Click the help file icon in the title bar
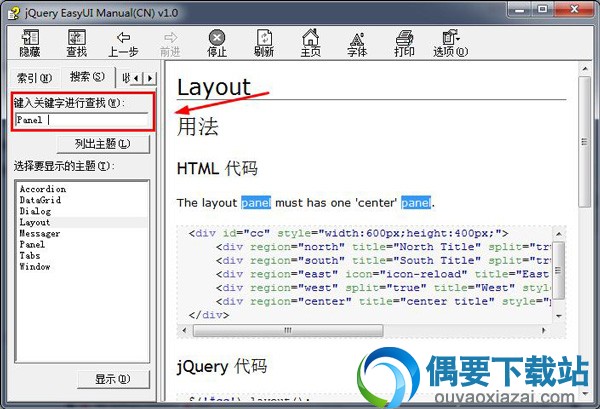 [14, 13]
